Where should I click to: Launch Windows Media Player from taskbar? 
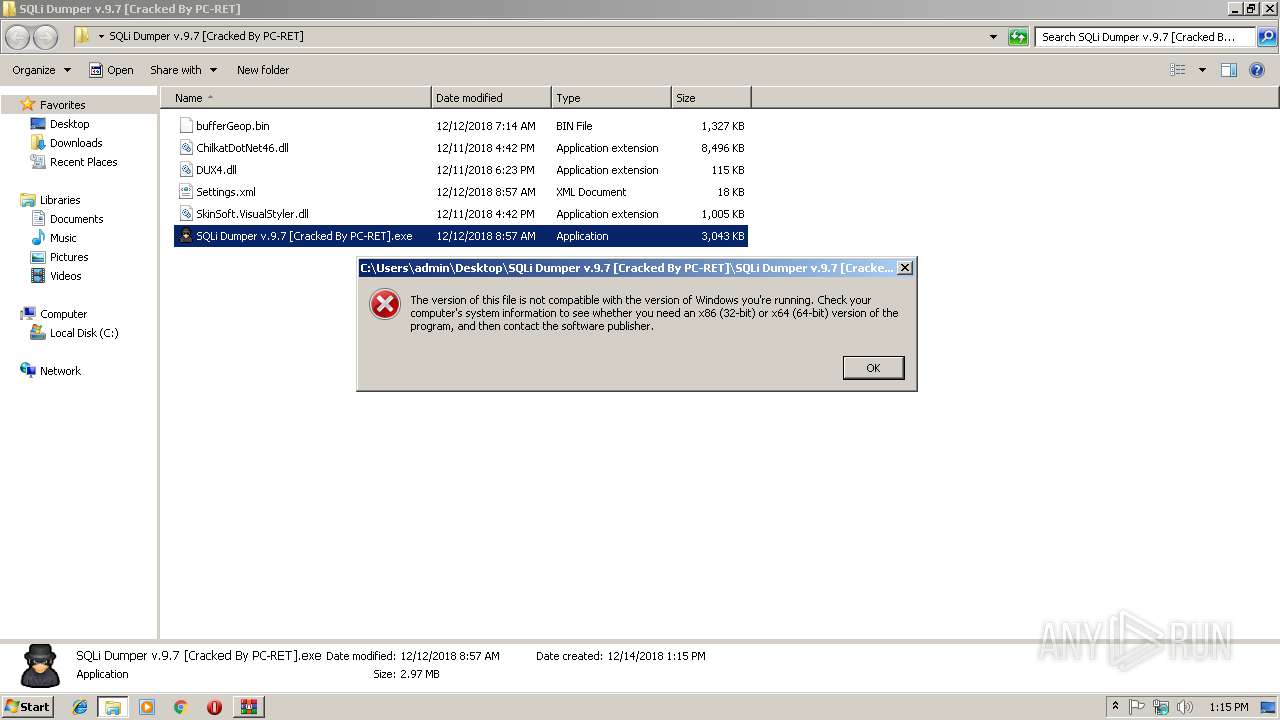[x=147, y=707]
